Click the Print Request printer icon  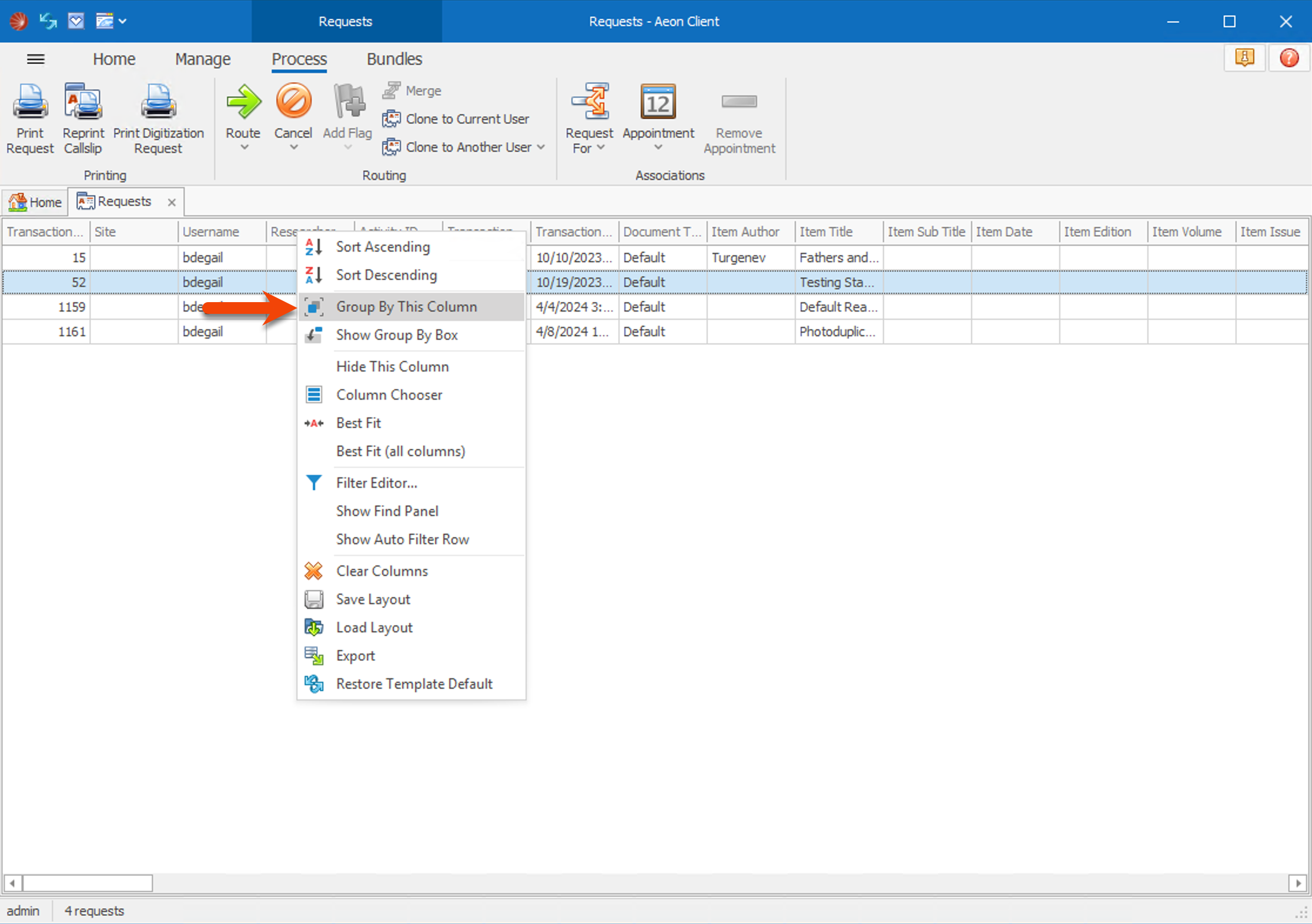[x=30, y=102]
